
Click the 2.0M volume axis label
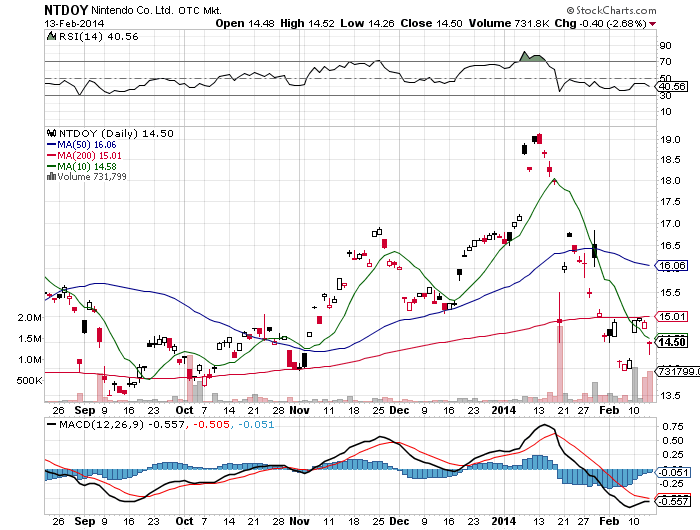[30, 317]
